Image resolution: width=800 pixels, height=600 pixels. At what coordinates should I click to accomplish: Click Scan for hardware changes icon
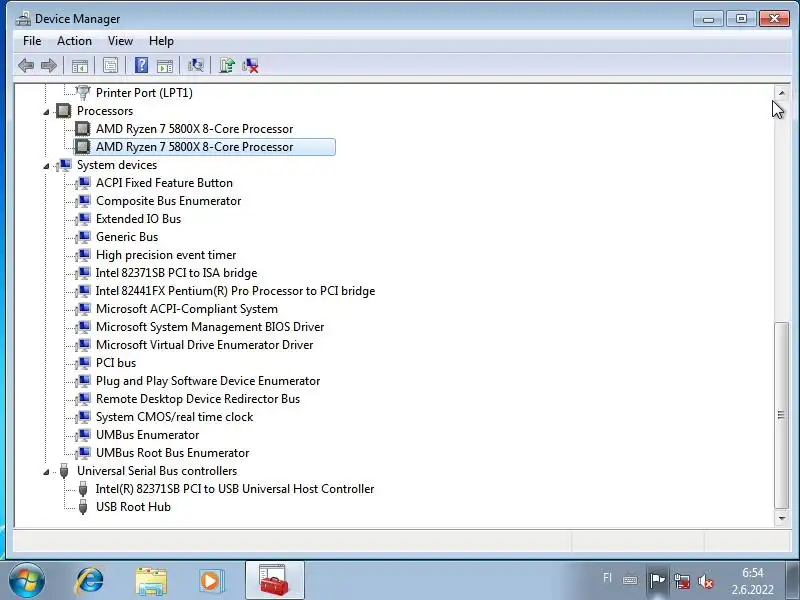tap(195, 65)
